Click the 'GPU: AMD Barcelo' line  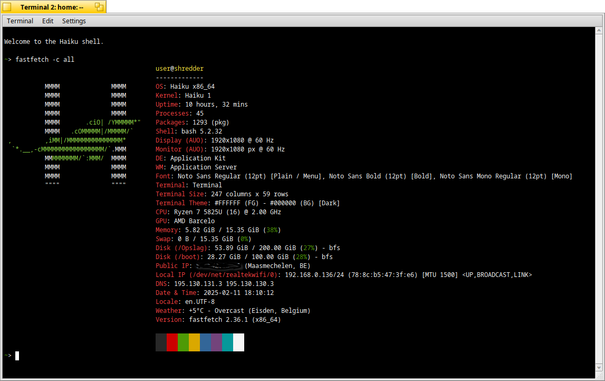(185, 221)
